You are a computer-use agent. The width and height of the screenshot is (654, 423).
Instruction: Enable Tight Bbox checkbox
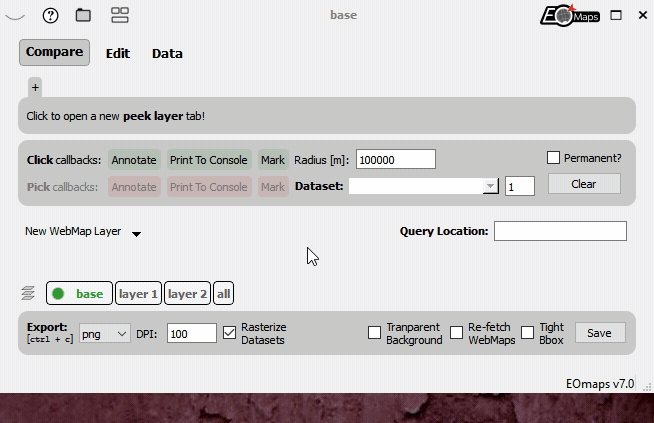coord(527,333)
